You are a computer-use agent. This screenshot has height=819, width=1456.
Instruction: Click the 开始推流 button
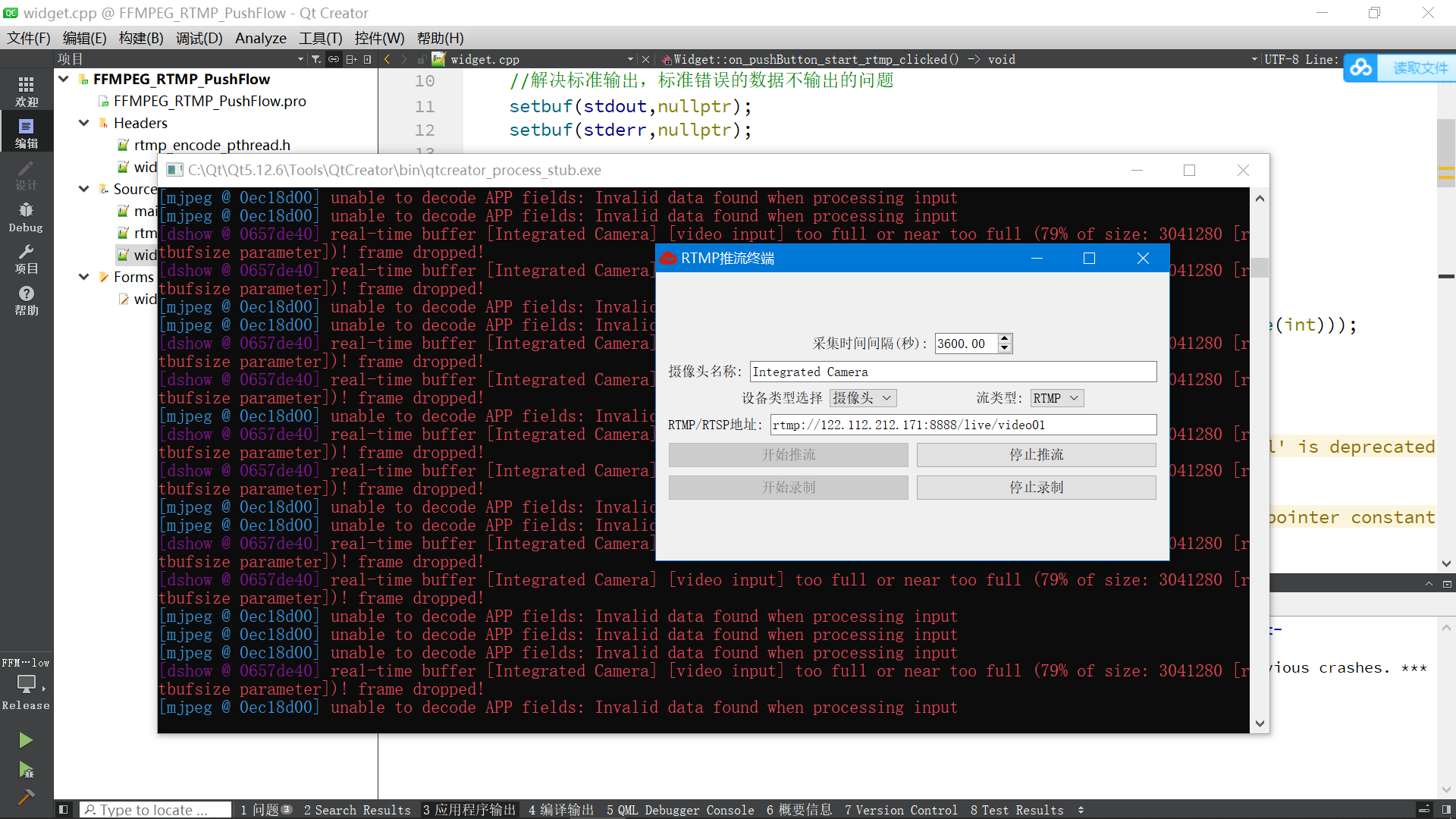788,454
